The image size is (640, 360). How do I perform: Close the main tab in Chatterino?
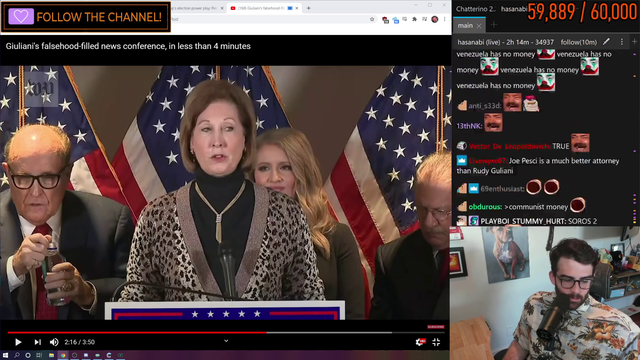pyautogui.click(x=479, y=26)
